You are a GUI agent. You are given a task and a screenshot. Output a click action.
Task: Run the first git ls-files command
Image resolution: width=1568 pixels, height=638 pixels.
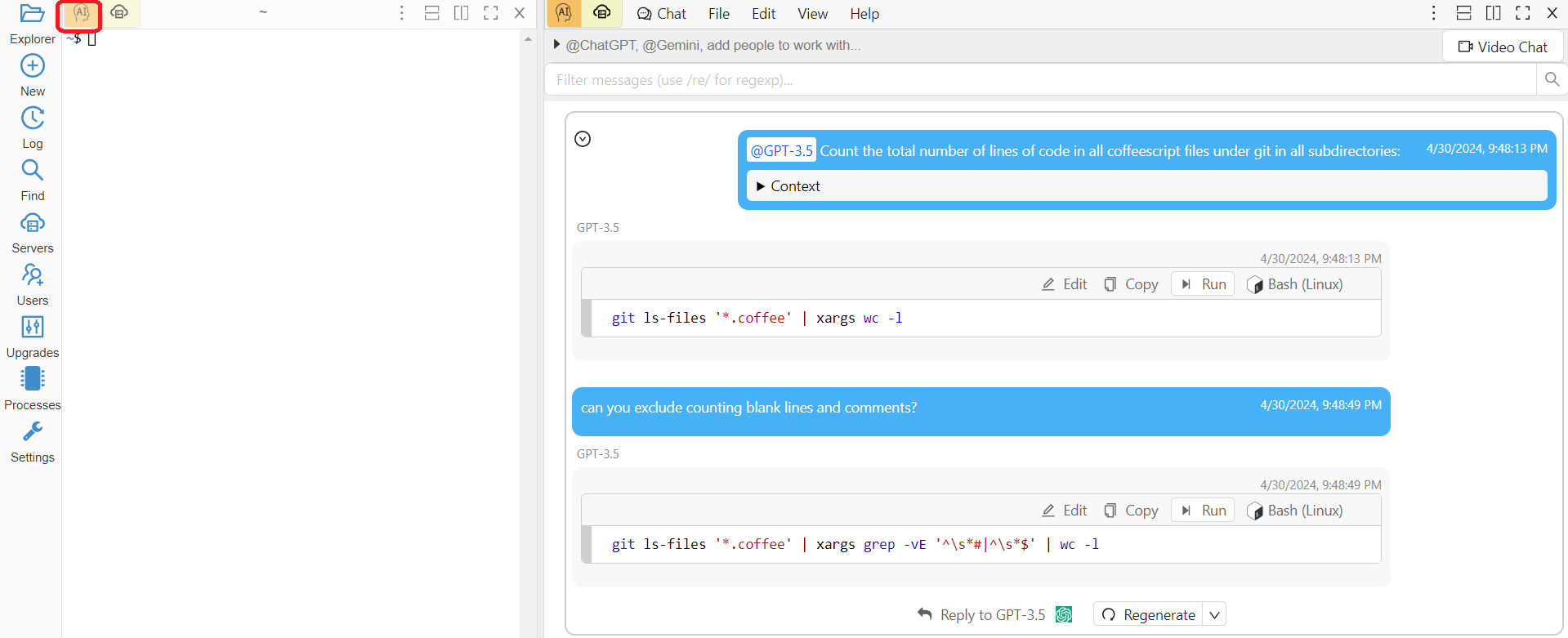[1203, 284]
